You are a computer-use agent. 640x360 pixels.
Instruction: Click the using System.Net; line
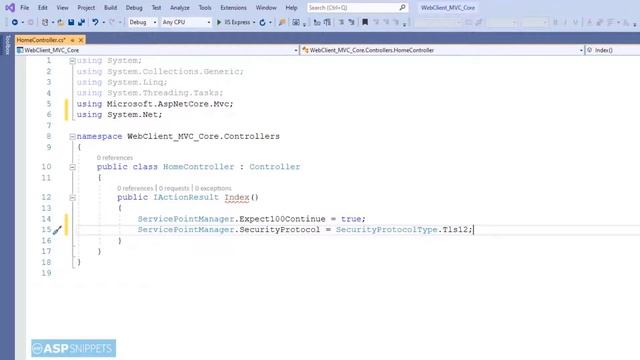pos(119,115)
